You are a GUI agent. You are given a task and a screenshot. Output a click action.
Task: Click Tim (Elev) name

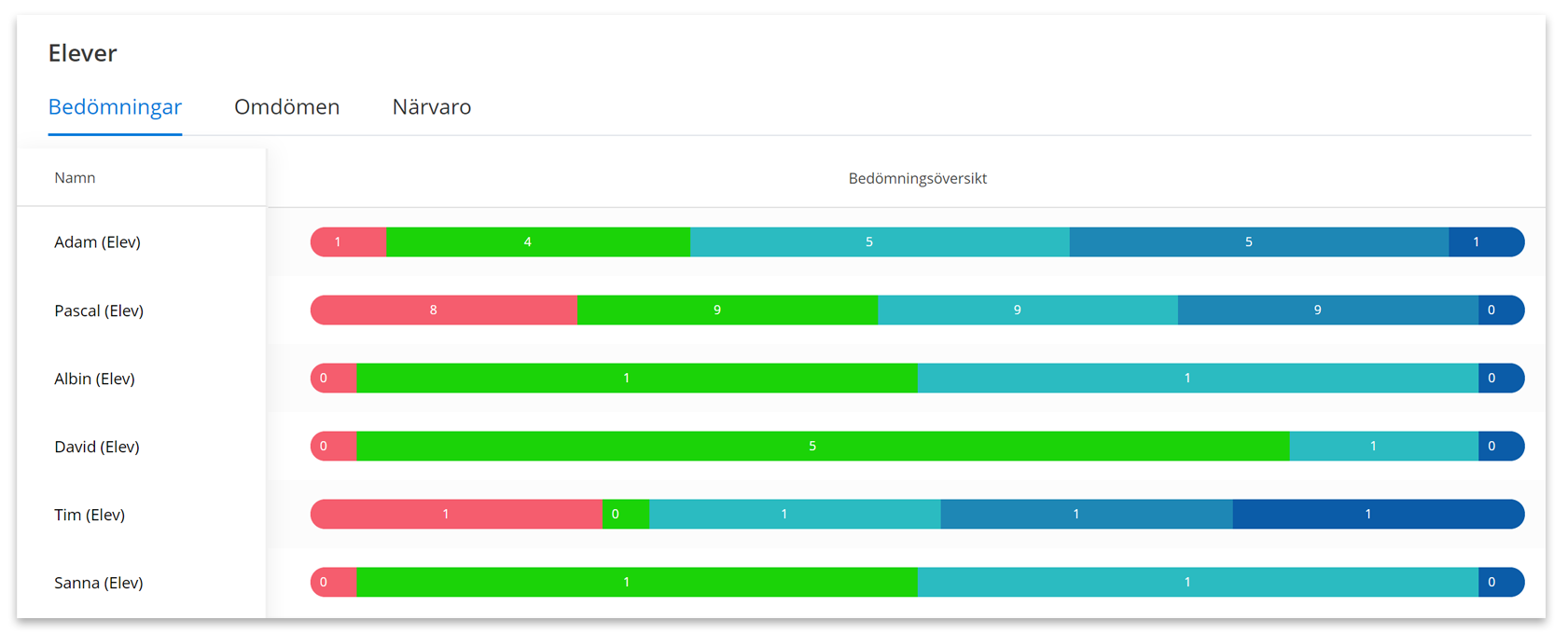click(x=90, y=515)
